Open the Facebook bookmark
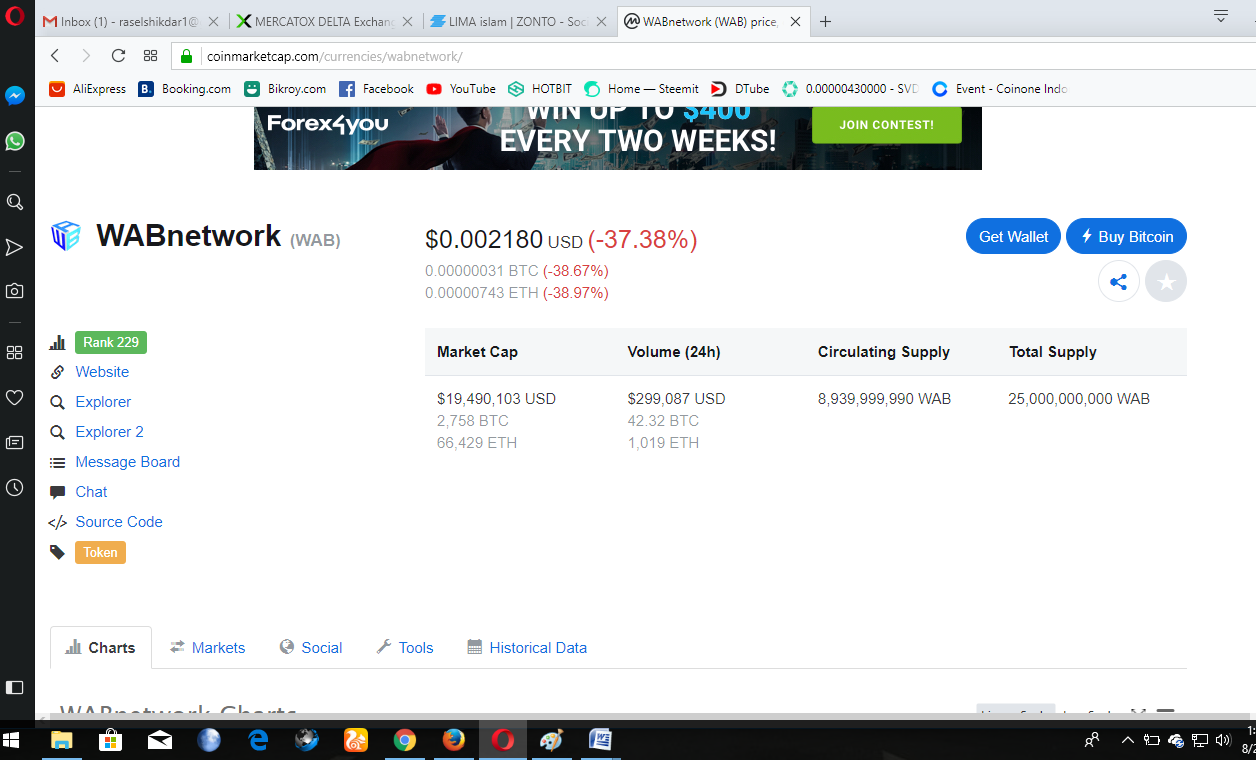The image size is (1256, 770). point(377,89)
